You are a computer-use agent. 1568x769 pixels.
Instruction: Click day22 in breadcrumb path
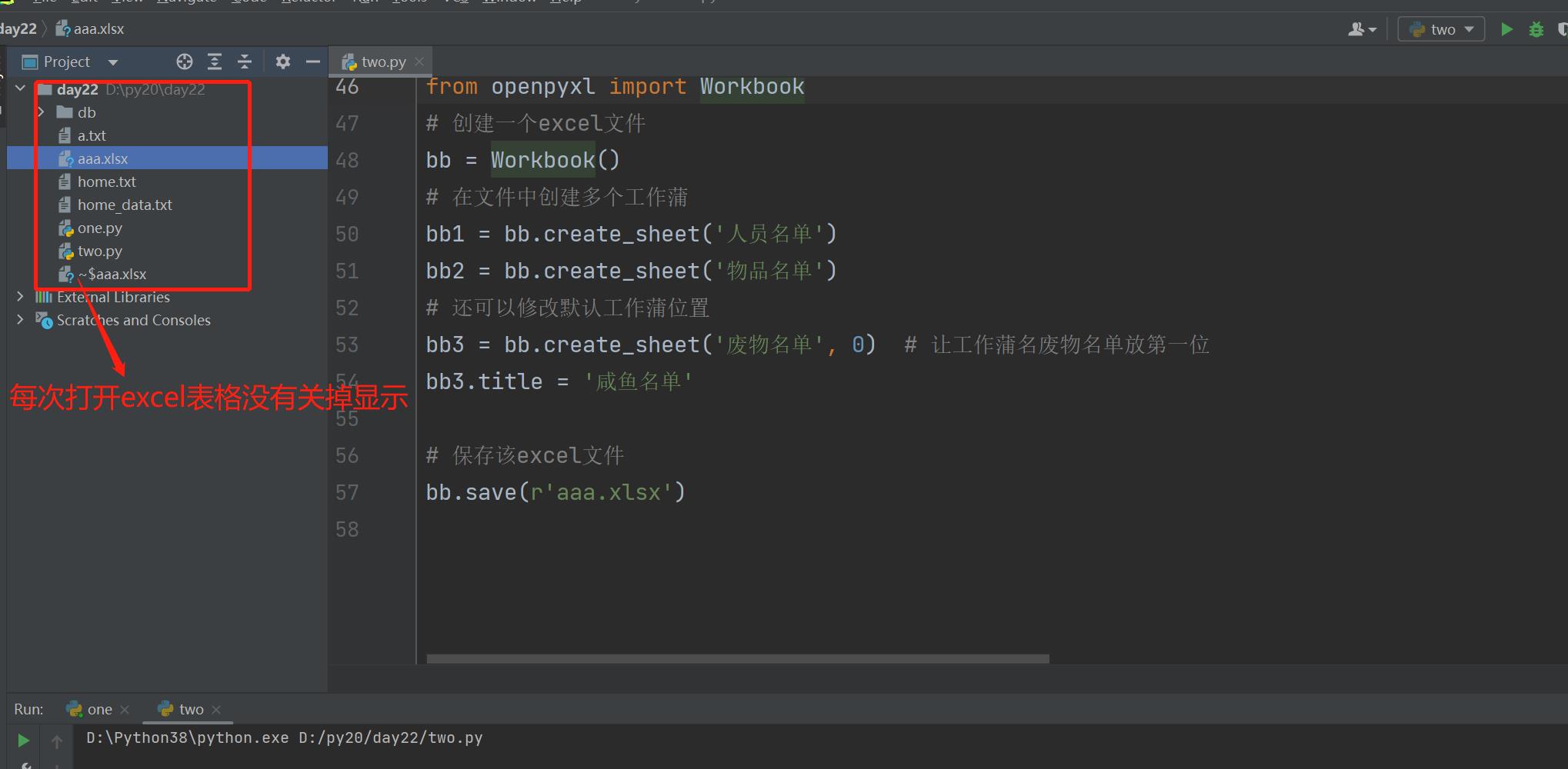[18, 29]
